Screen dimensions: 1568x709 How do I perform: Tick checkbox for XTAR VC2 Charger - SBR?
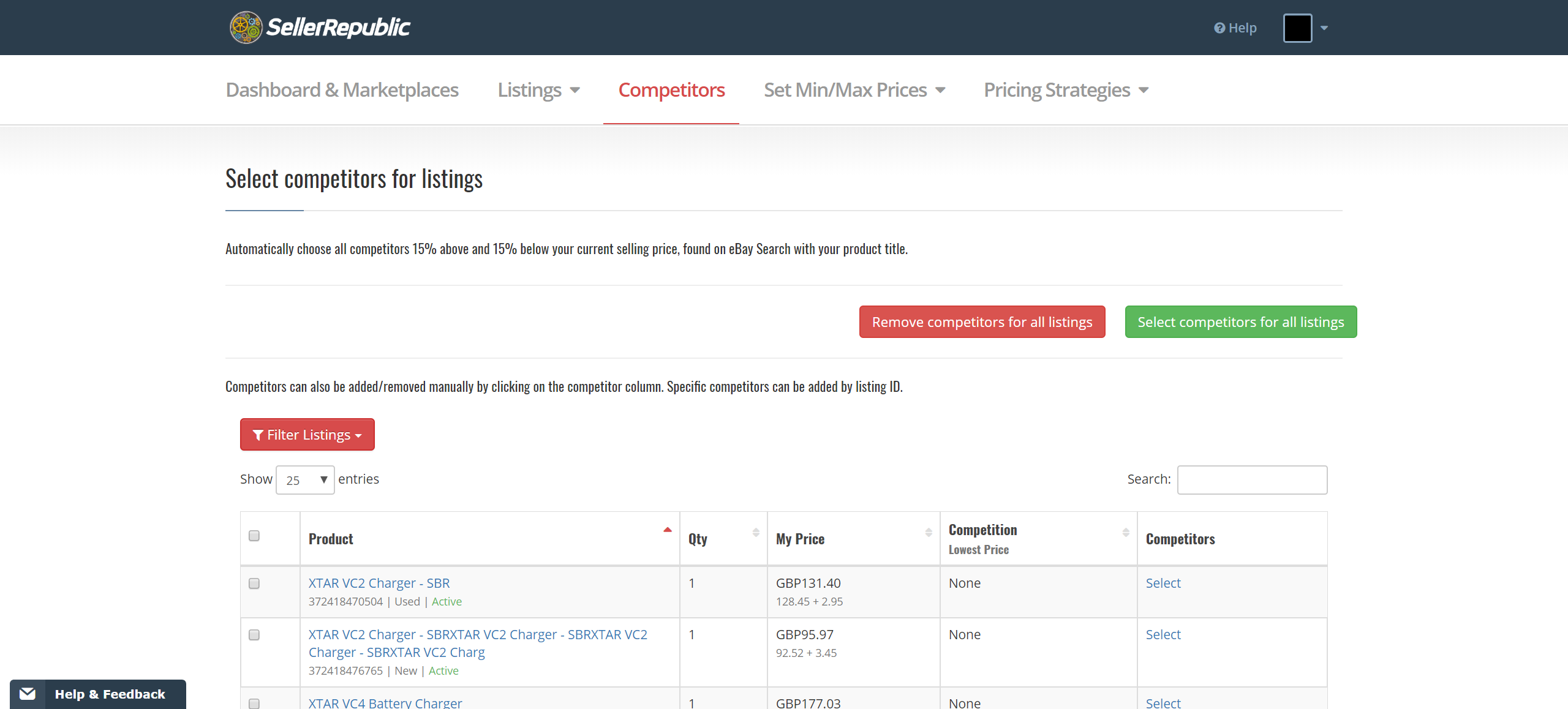click(x=254, y=583)
